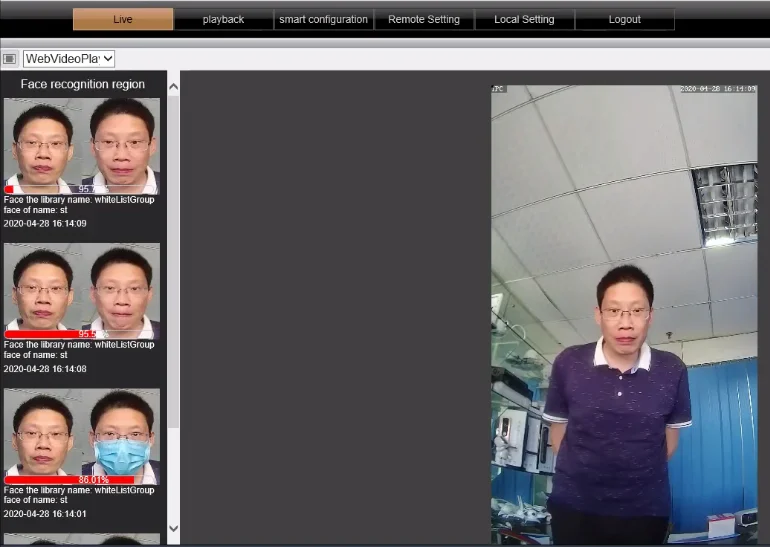Click whiteListGroup label of 16:14:09 record

(124, 200)
